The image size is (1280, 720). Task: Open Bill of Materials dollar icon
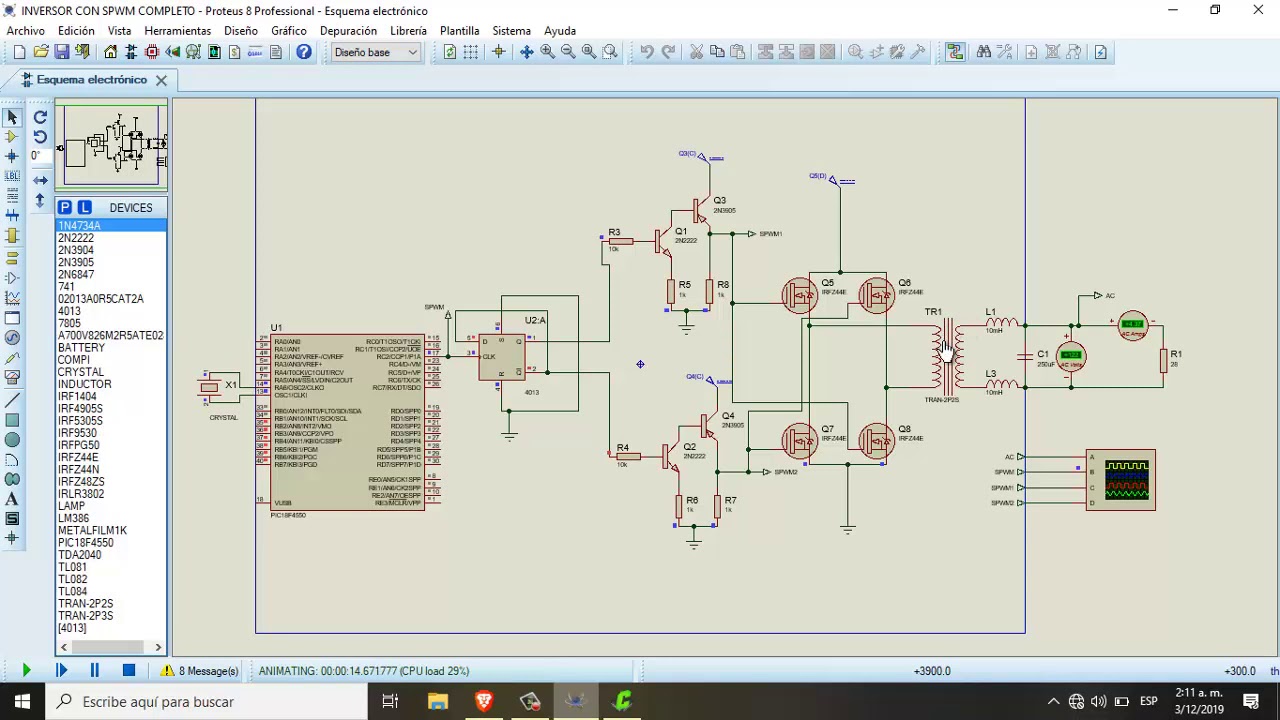(235, 52)
